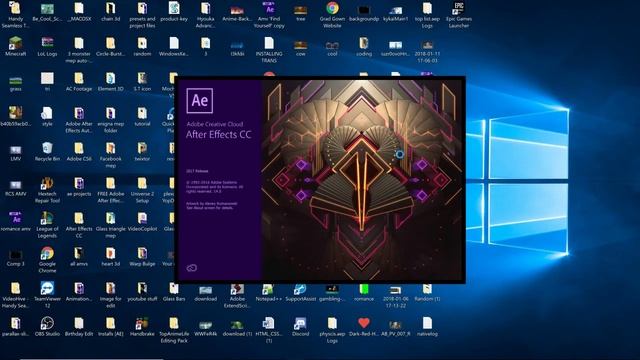Open the After Effects CC folder

coord(79,225)
